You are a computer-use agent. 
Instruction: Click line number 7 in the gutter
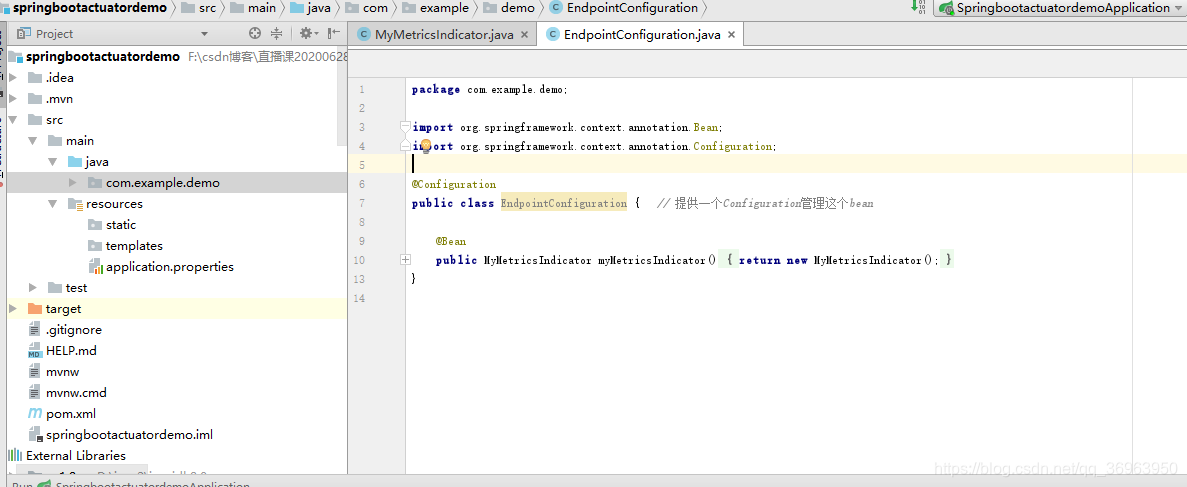pyautogui.click(x=362, y=203)
